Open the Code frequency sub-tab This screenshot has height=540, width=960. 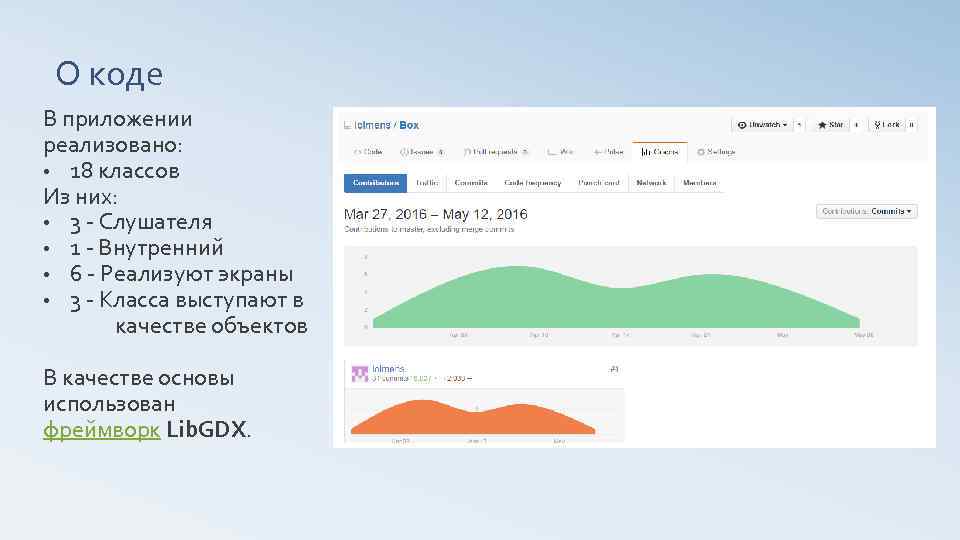533,183
